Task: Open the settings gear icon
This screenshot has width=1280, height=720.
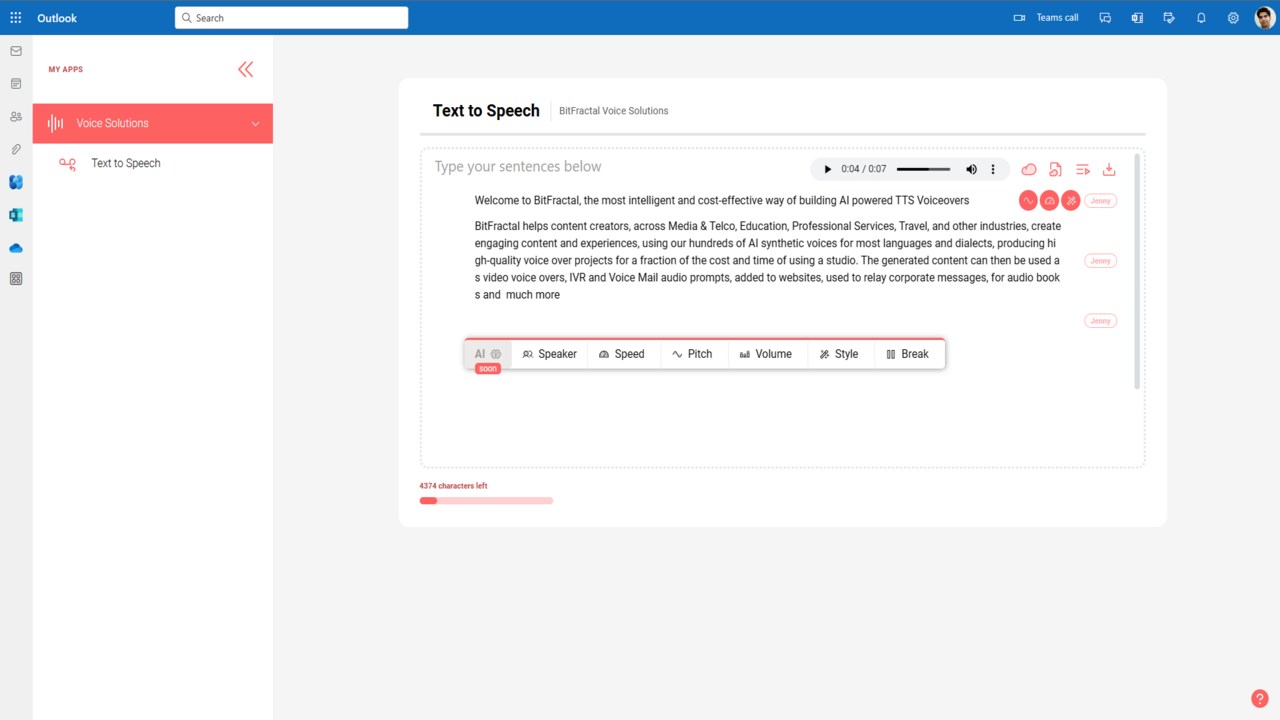Action: click(x=1233, y=18)
